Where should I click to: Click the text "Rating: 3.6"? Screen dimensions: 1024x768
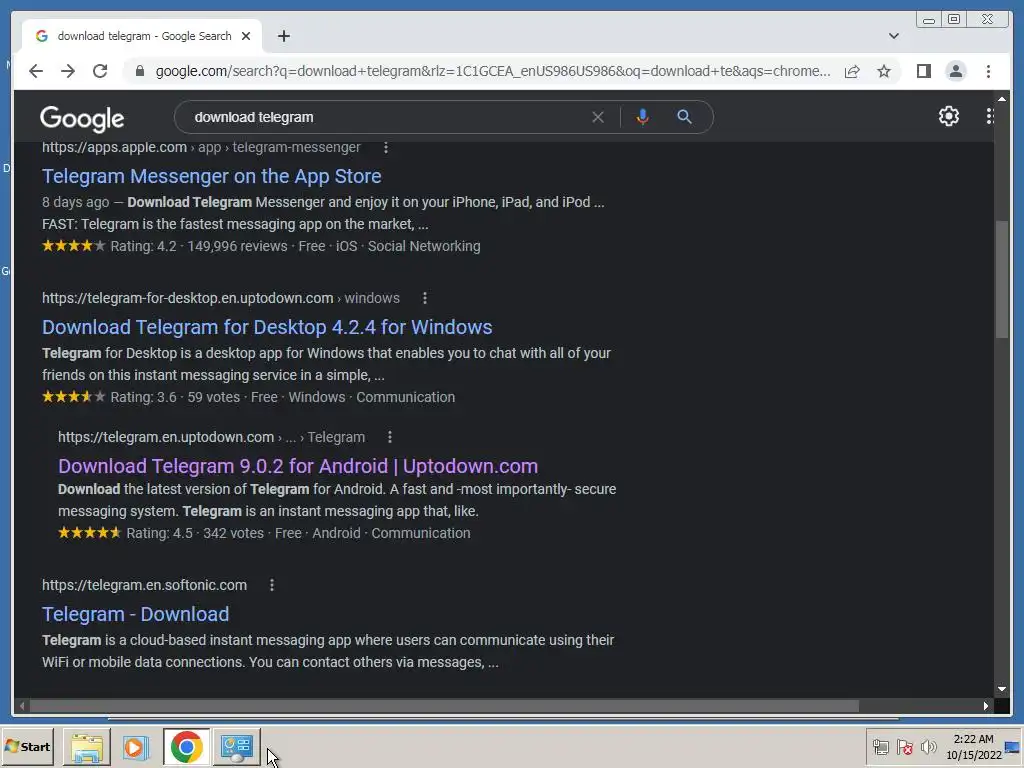(144, 397)
